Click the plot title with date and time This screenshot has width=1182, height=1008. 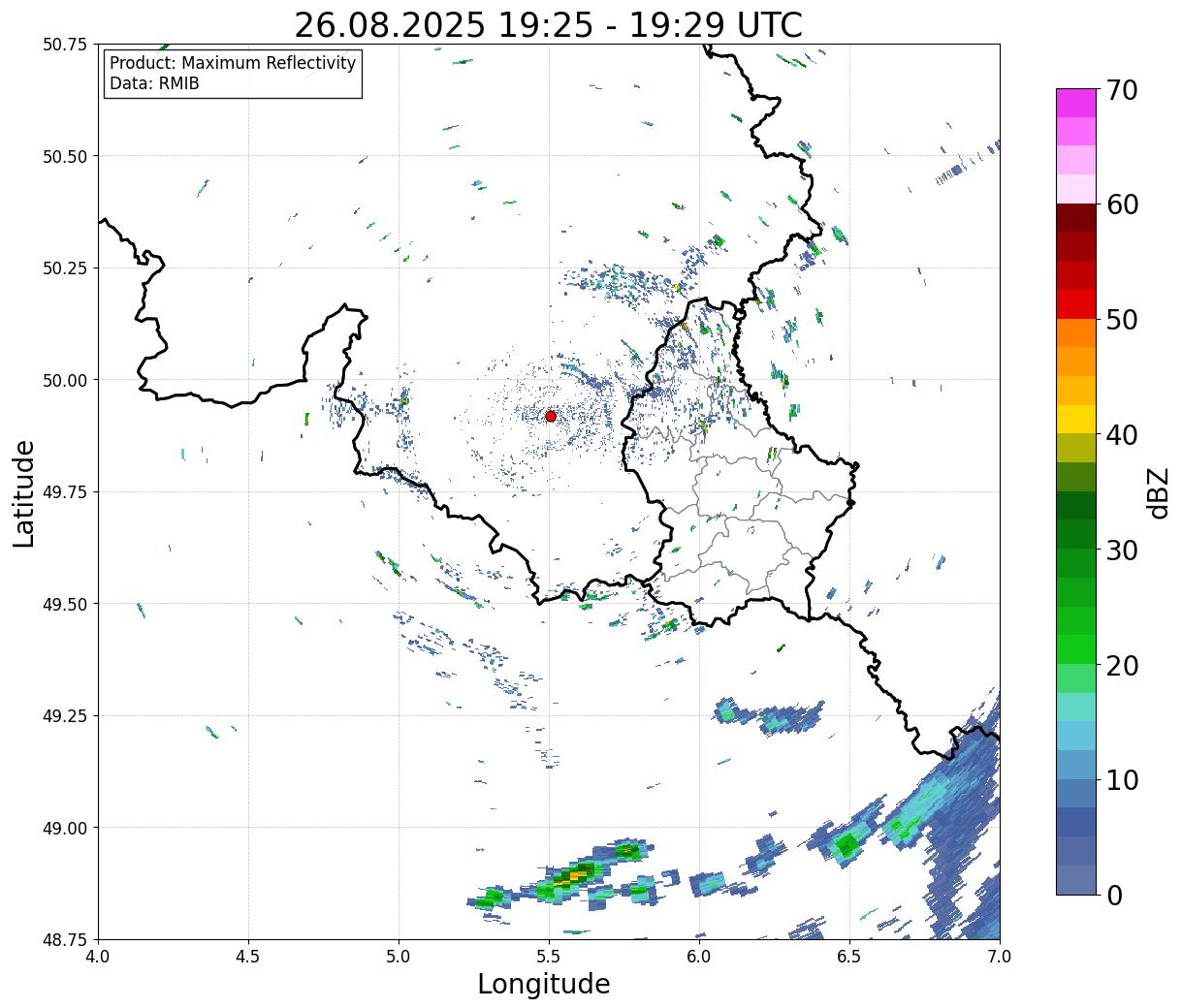coord(548,24)
